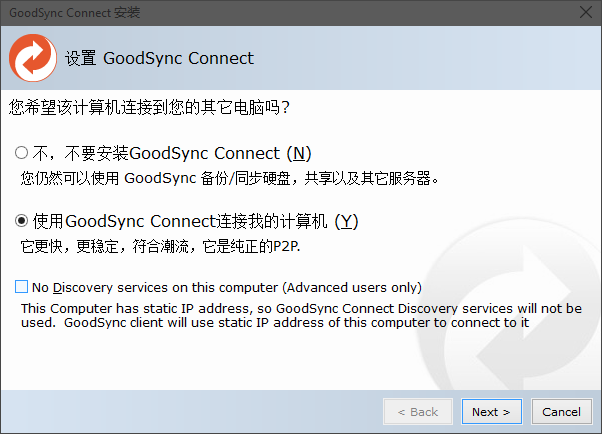
Task: Select the radio circle for not installing GoodSync Connect
Action: click(22, 153)
